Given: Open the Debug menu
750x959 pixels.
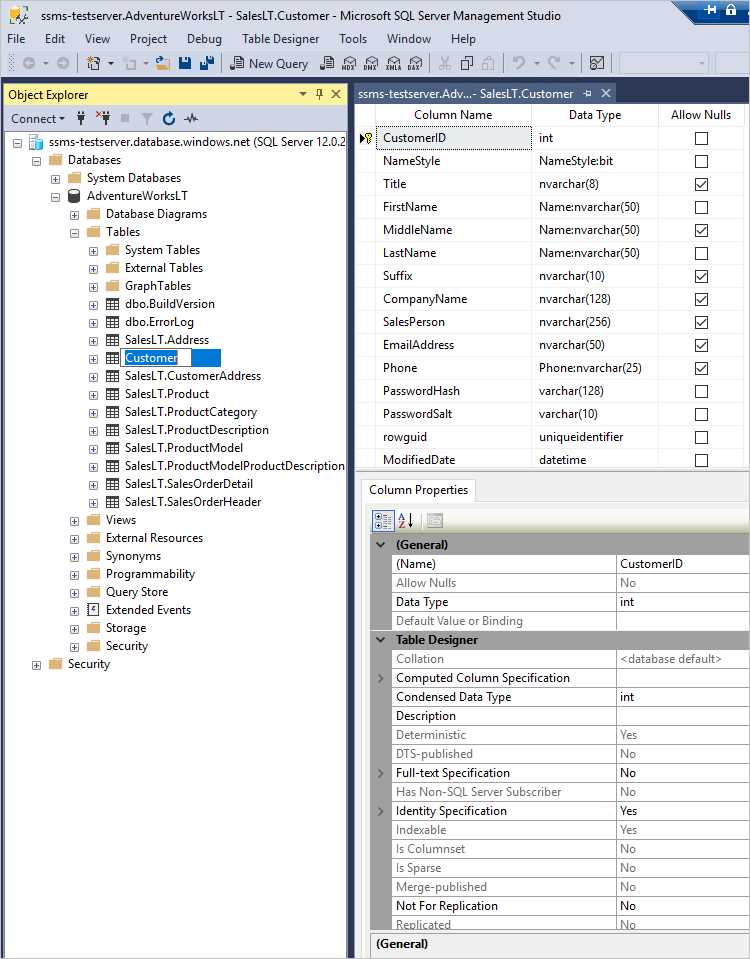Looking at the screenshot, I should coord(204,39).
